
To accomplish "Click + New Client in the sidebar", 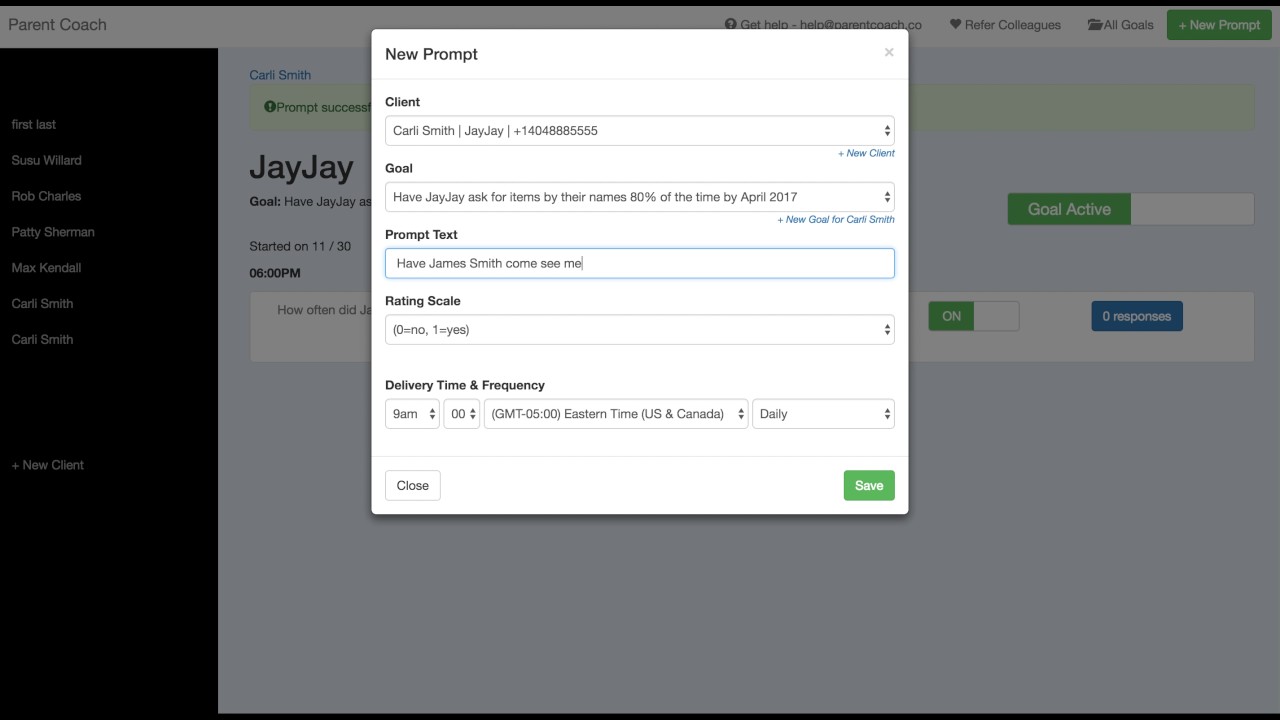I will 48,465.
